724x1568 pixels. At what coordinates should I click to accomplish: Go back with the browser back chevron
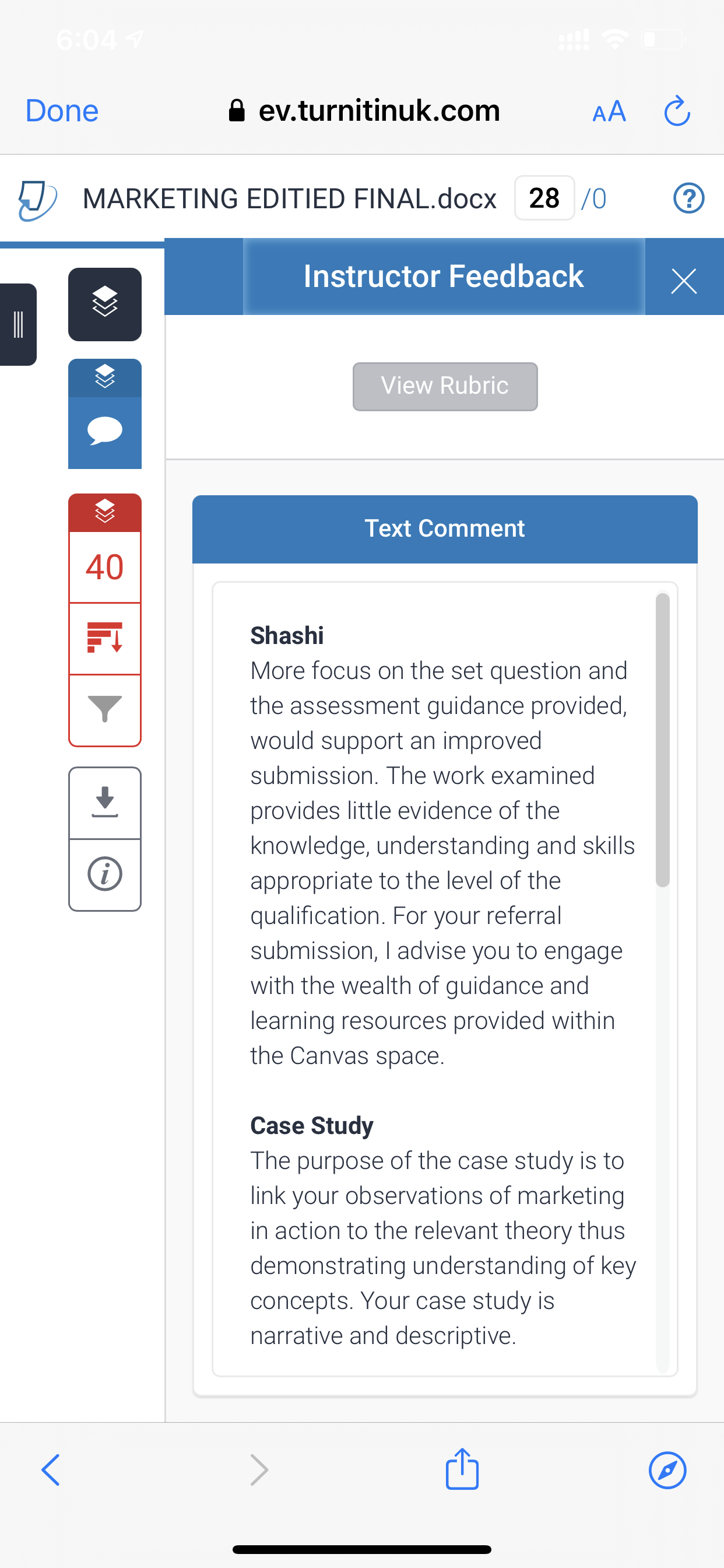[51, 1470]
